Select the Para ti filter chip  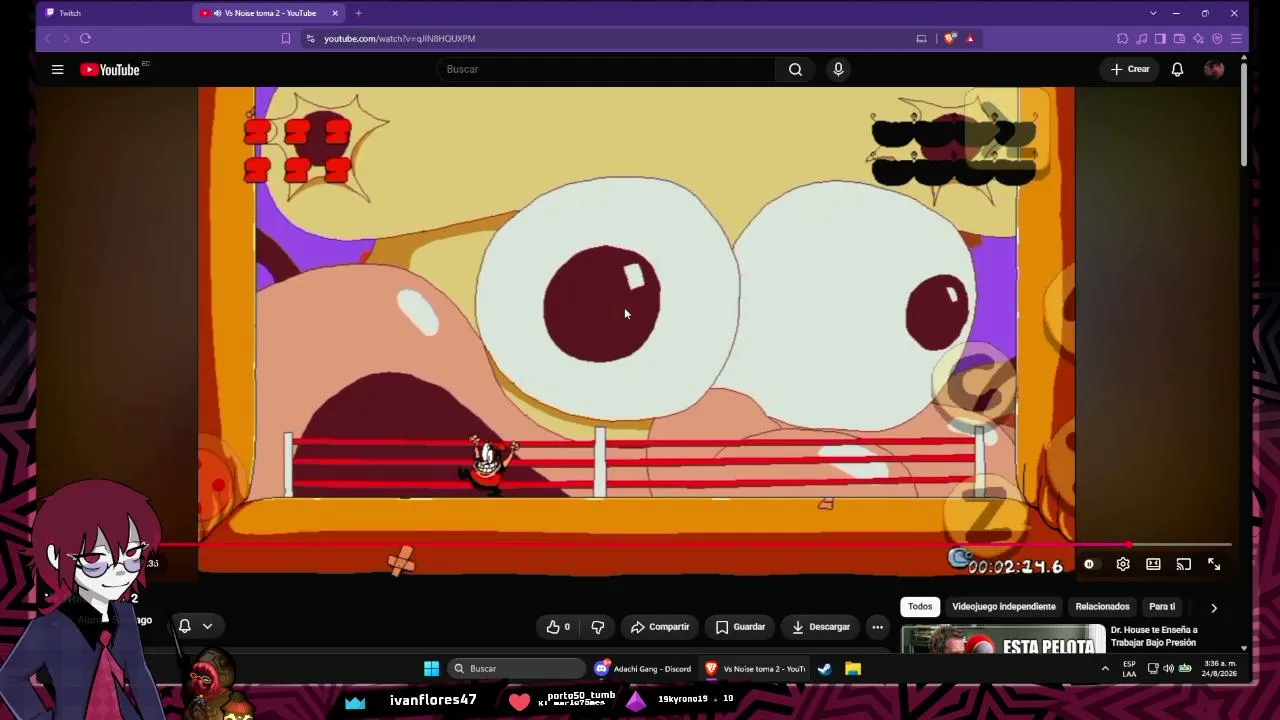1162,607
